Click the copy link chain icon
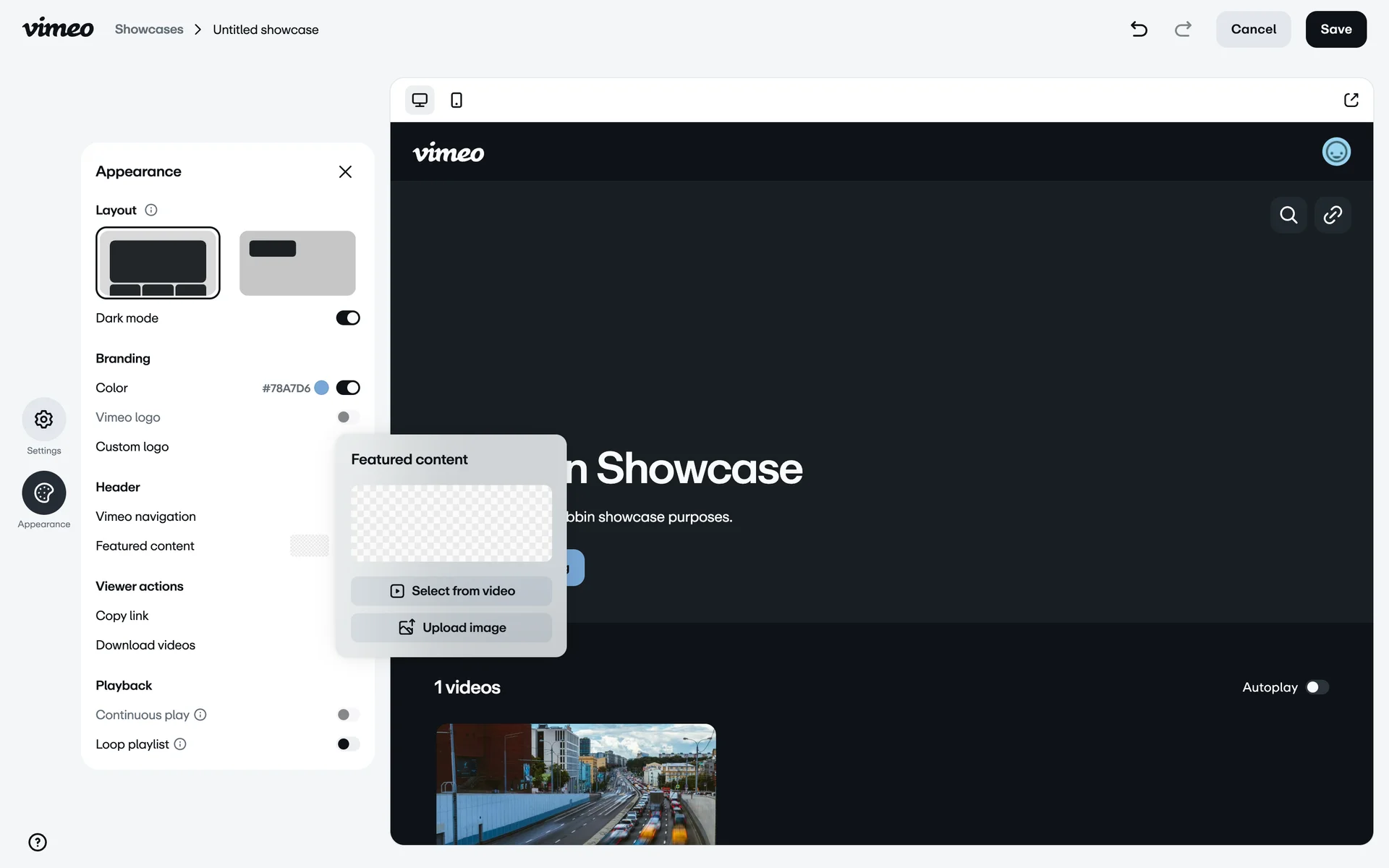The image size is (1389, 868). click(1333, 215)
